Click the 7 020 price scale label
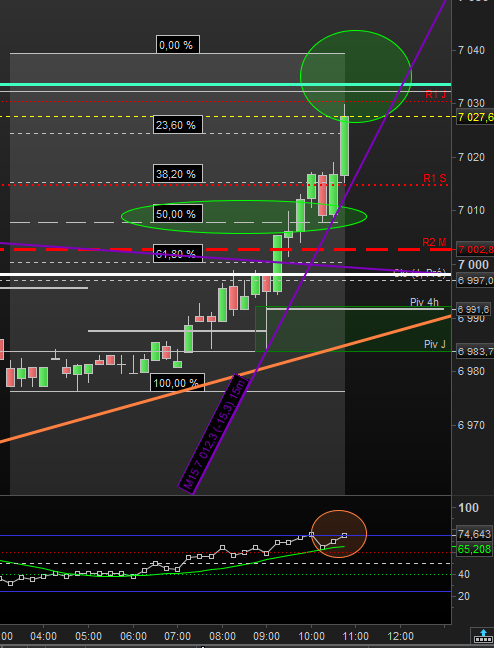This screenshot has height=648, width=494. coord(471,157)
